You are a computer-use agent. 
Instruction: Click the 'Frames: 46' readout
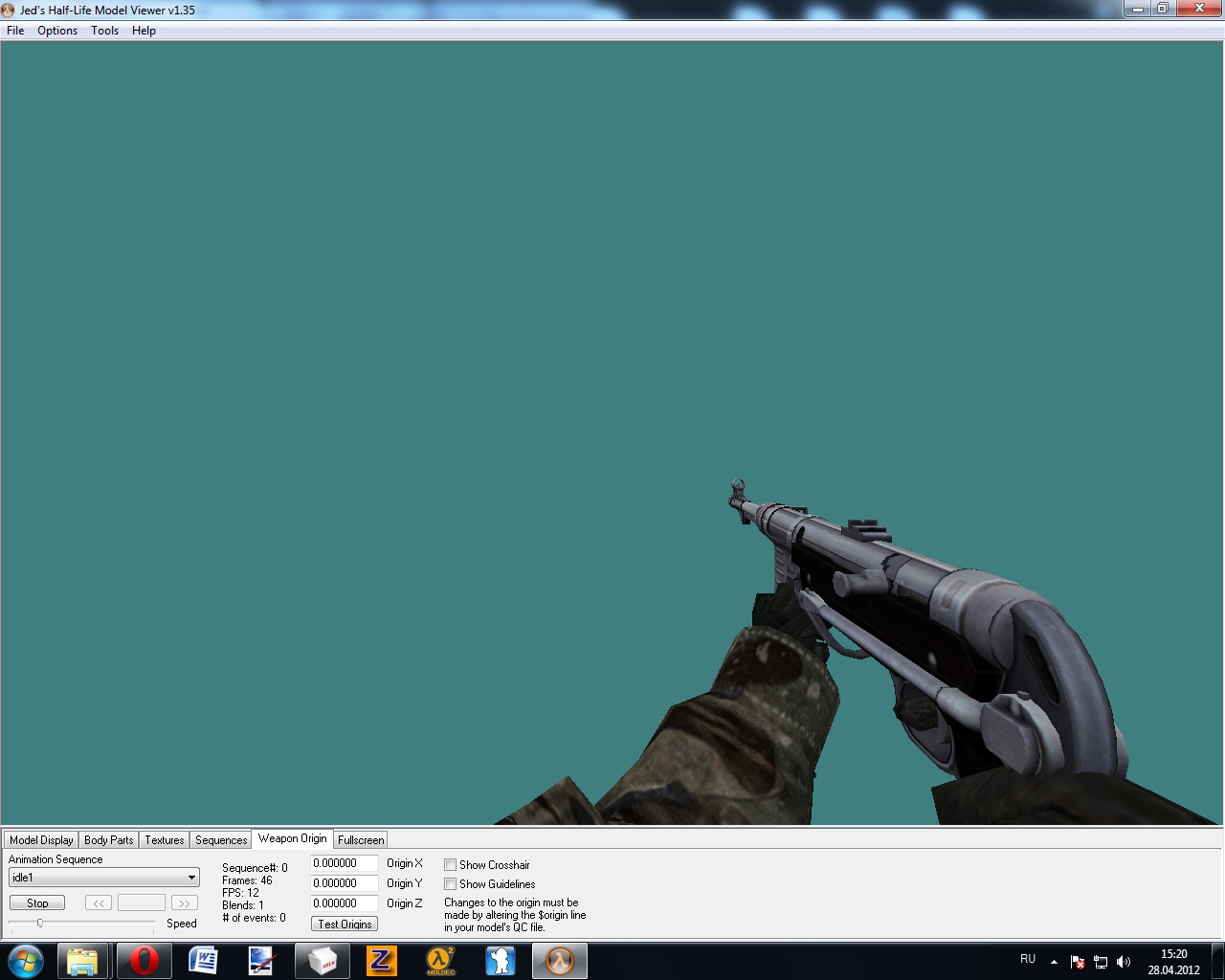click(x=247, y=880)
